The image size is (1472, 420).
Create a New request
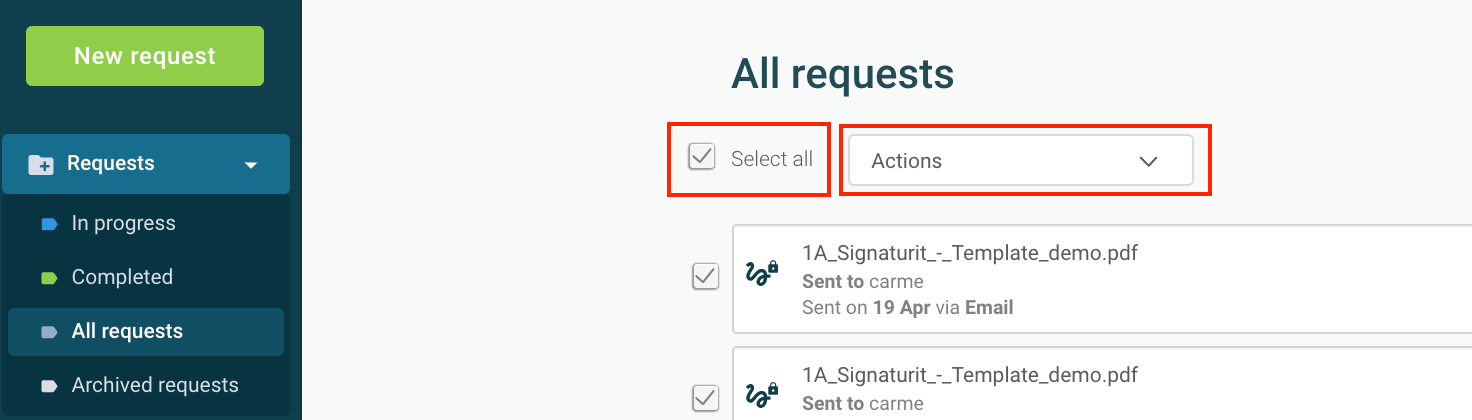[145, 56]
